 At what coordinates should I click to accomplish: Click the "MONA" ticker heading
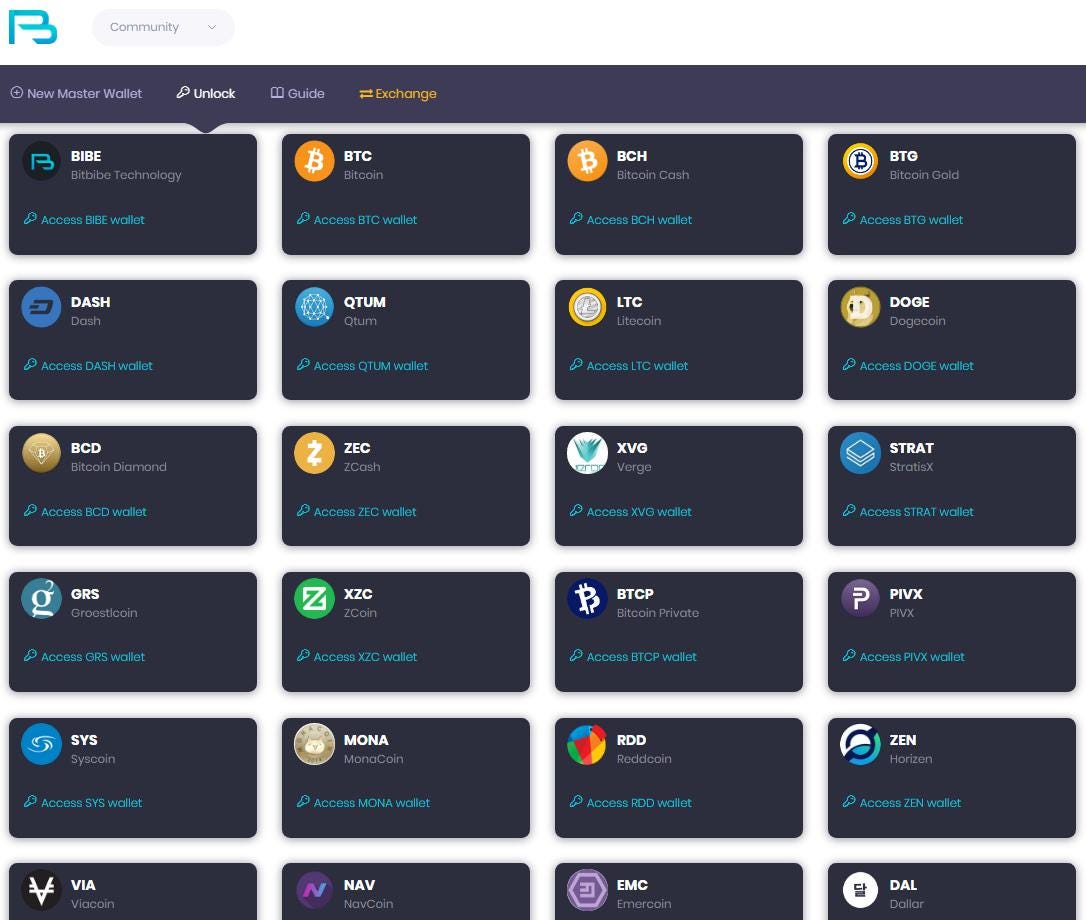(366, 740)
